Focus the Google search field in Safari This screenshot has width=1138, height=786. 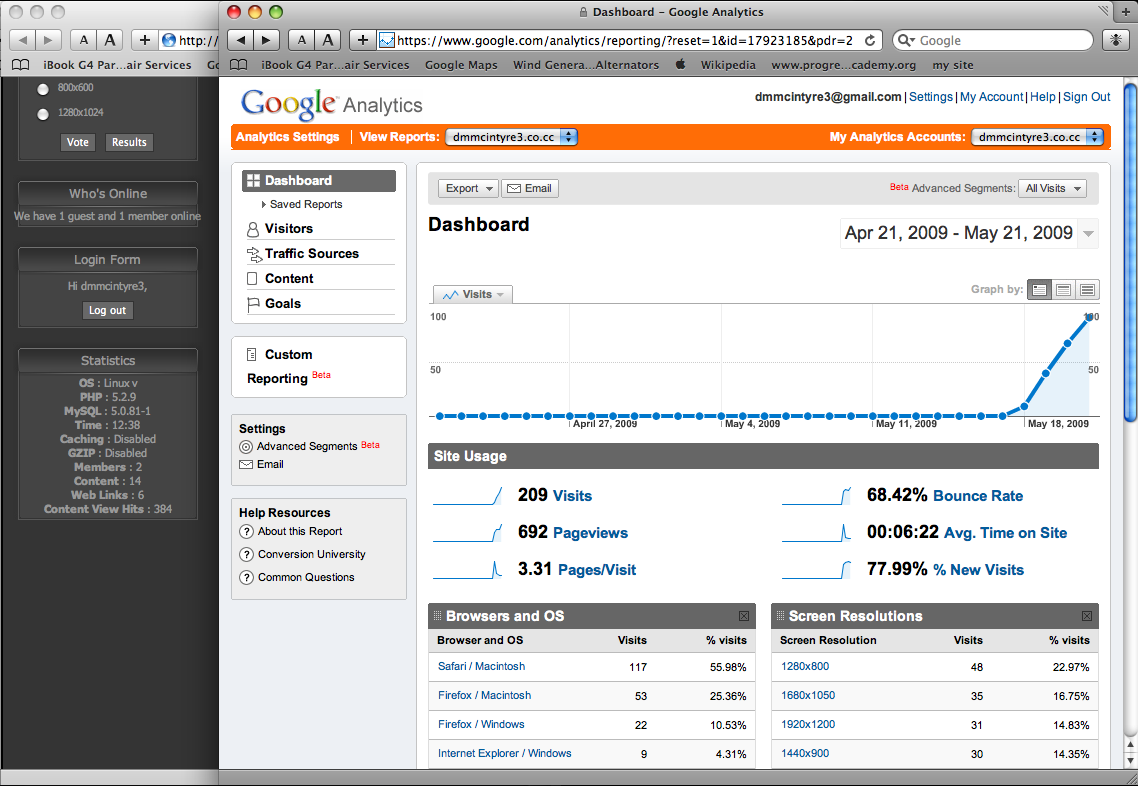point(993,41)
